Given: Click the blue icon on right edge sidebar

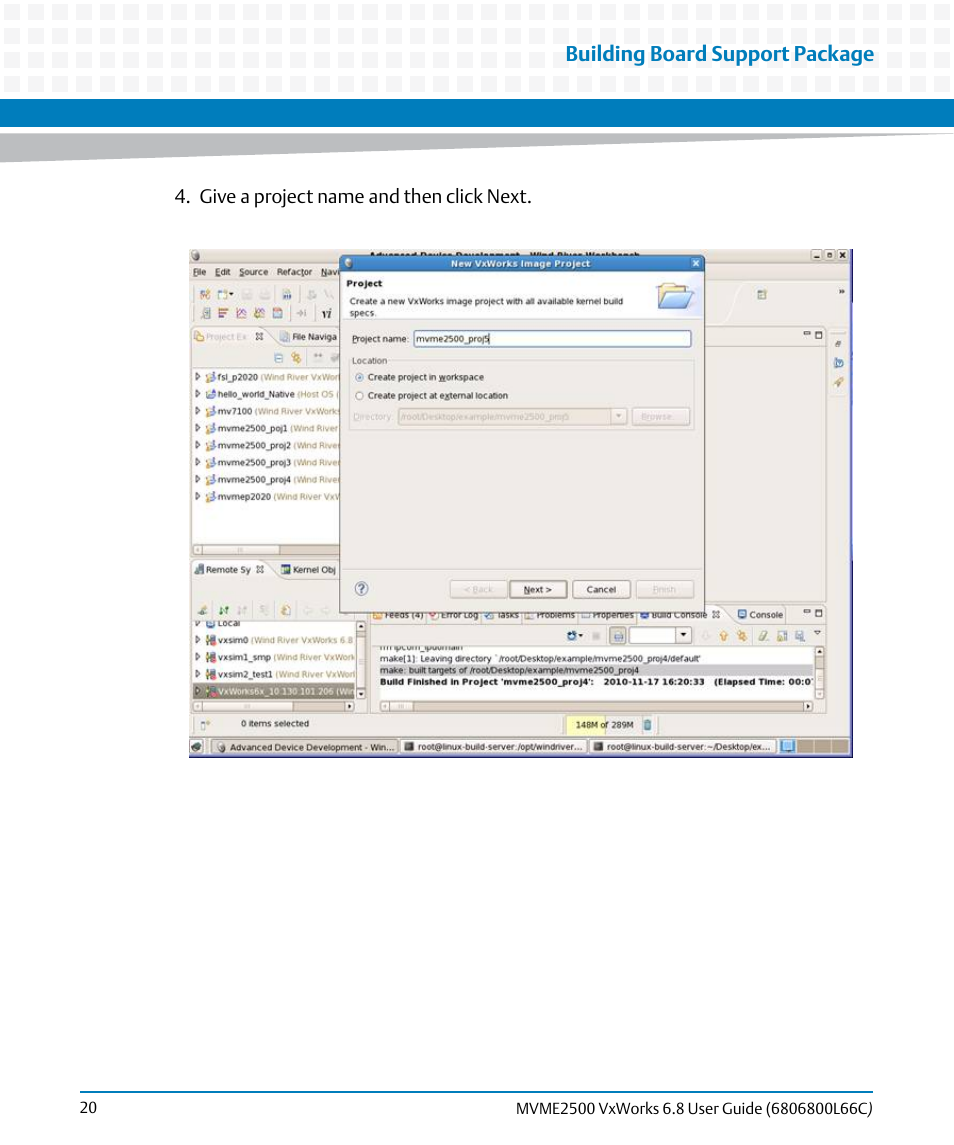Looking at the screenshot, I should tap(839, 363).
